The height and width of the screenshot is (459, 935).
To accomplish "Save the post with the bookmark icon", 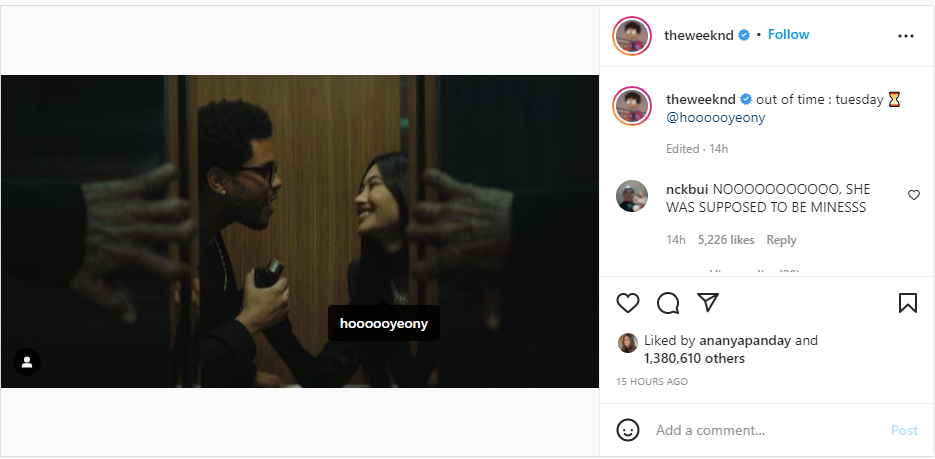I will [907, 303].
